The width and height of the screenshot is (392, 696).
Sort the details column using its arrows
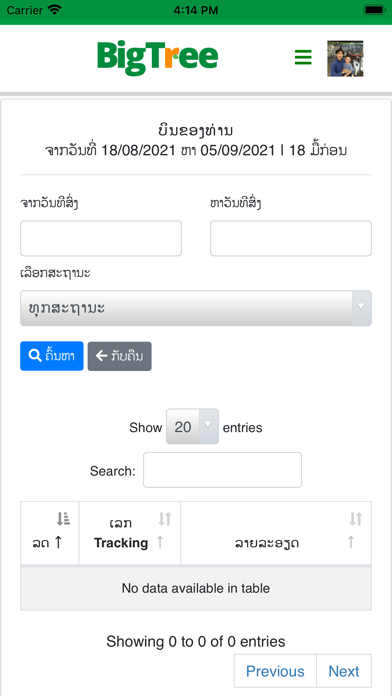(x=356, y=518)
